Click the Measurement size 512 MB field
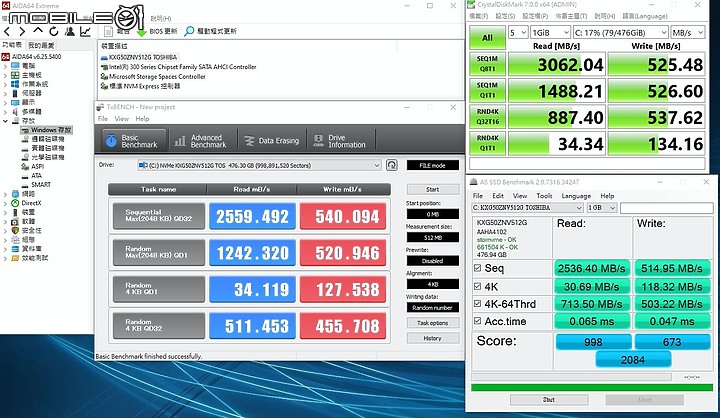This screenshot has height=418, width=720. click(433, 237)
